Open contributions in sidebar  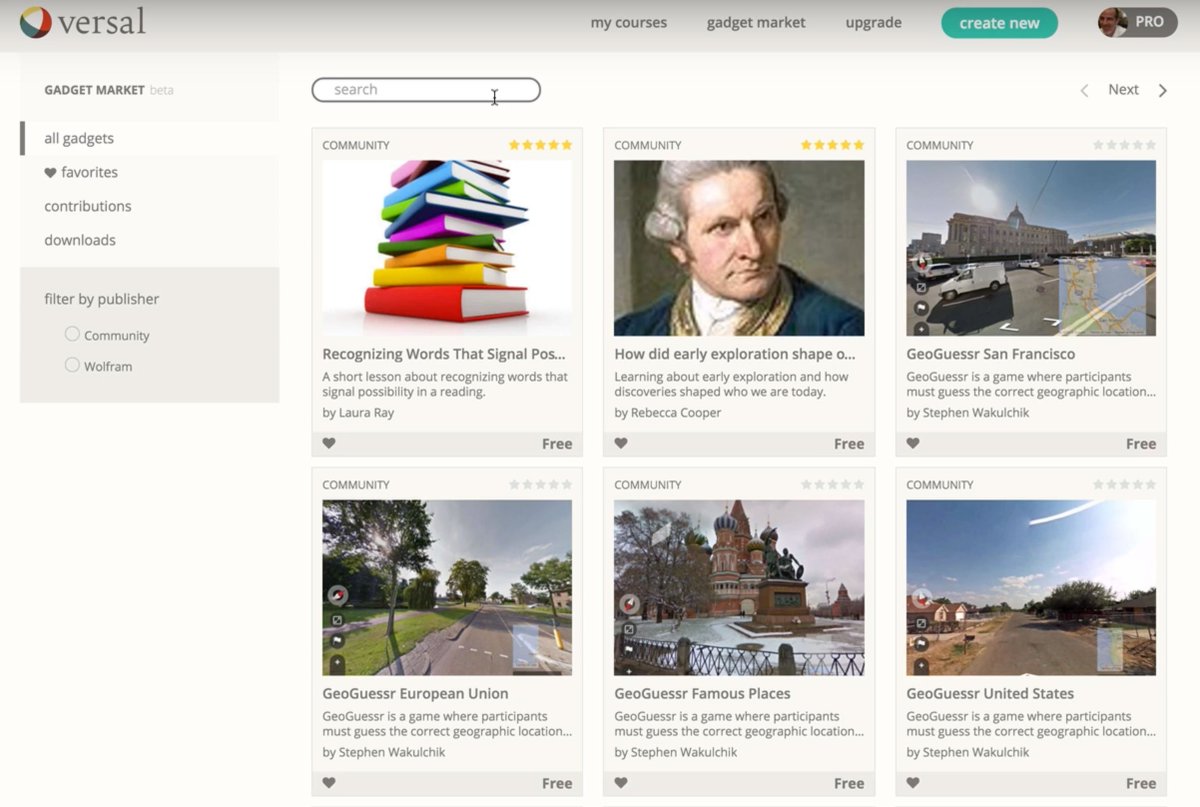click(88, 206)
